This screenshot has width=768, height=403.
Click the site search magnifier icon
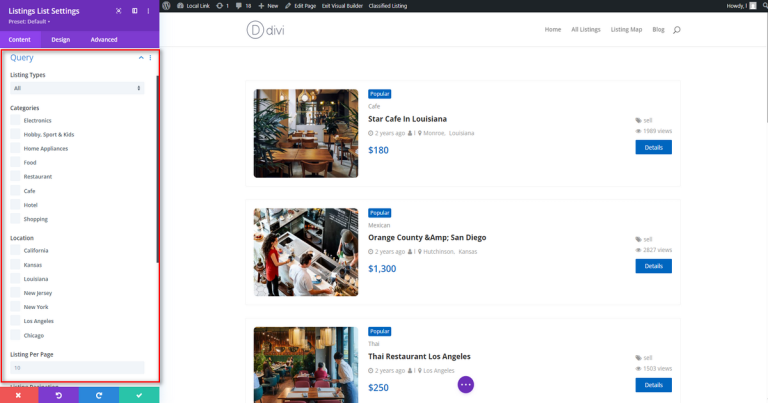coord(676,30)
